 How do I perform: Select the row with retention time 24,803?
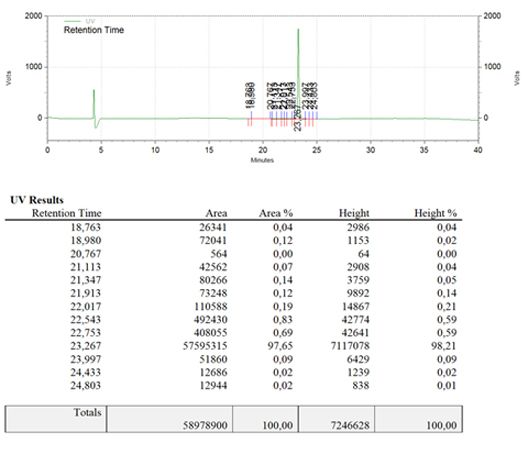click(x=233, y=385)
